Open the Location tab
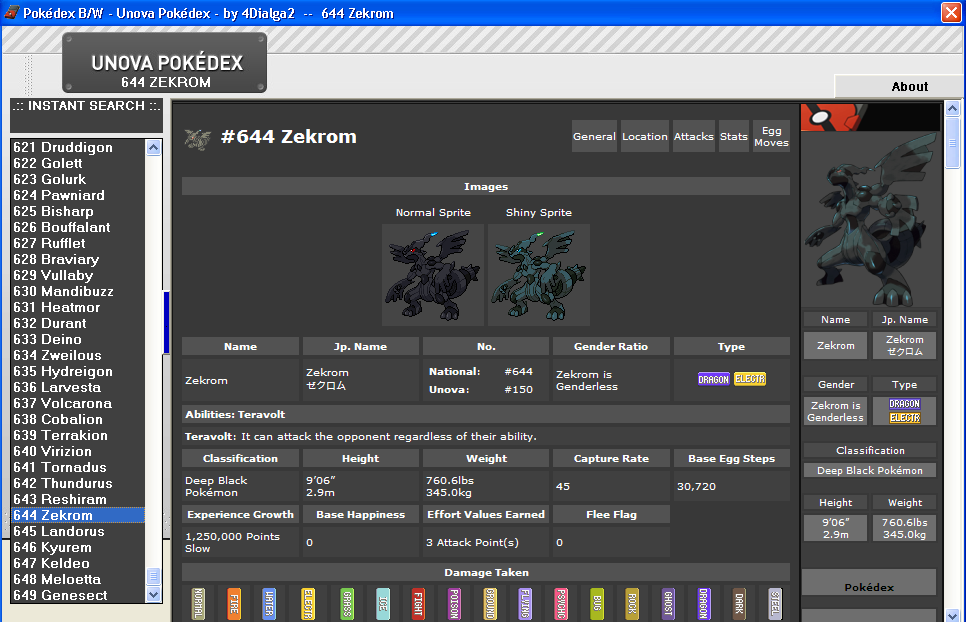Image resolution: width=966 pixels, height=622 pixels. click(644, 136)
